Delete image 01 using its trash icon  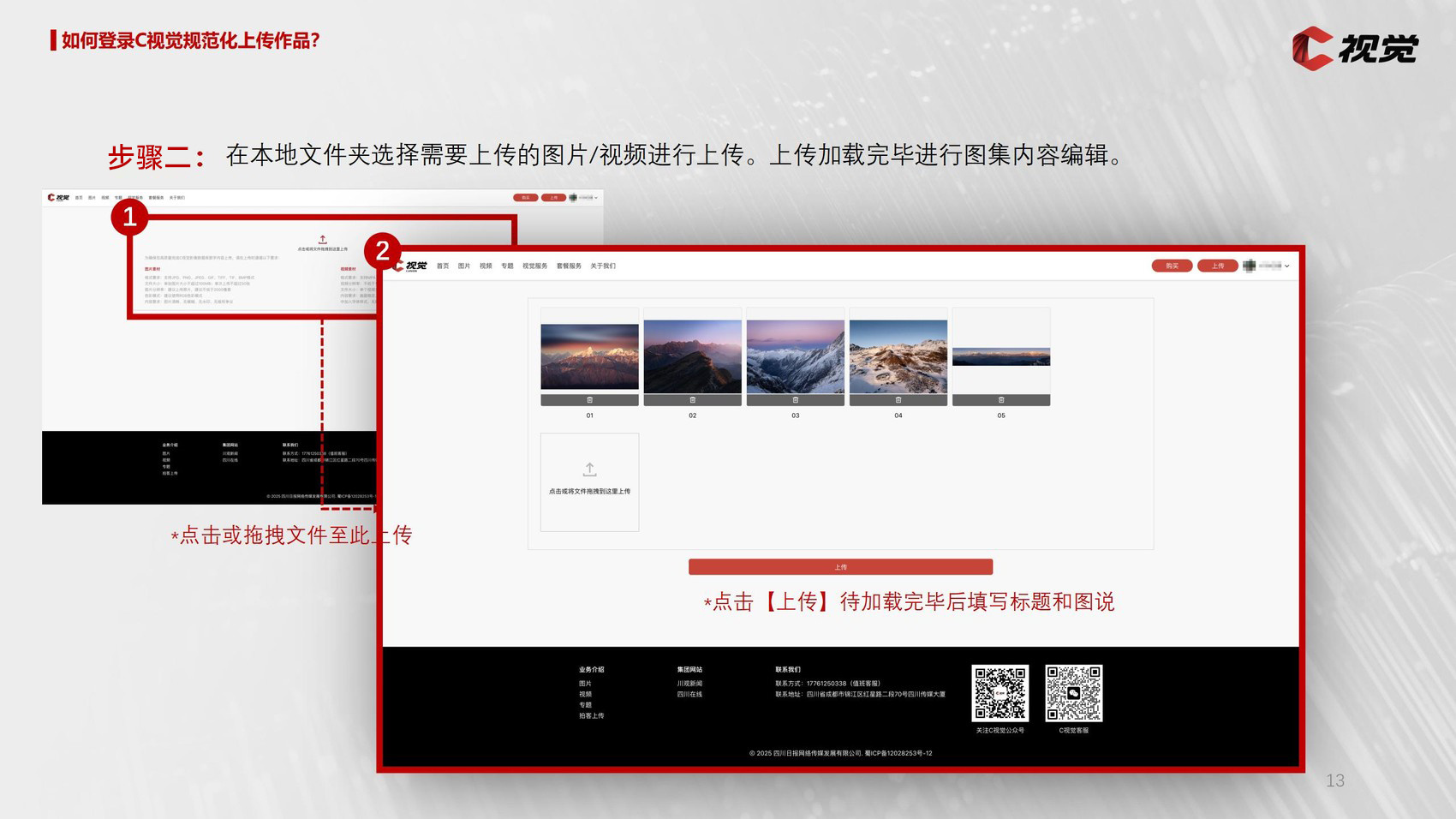[589, 400]
